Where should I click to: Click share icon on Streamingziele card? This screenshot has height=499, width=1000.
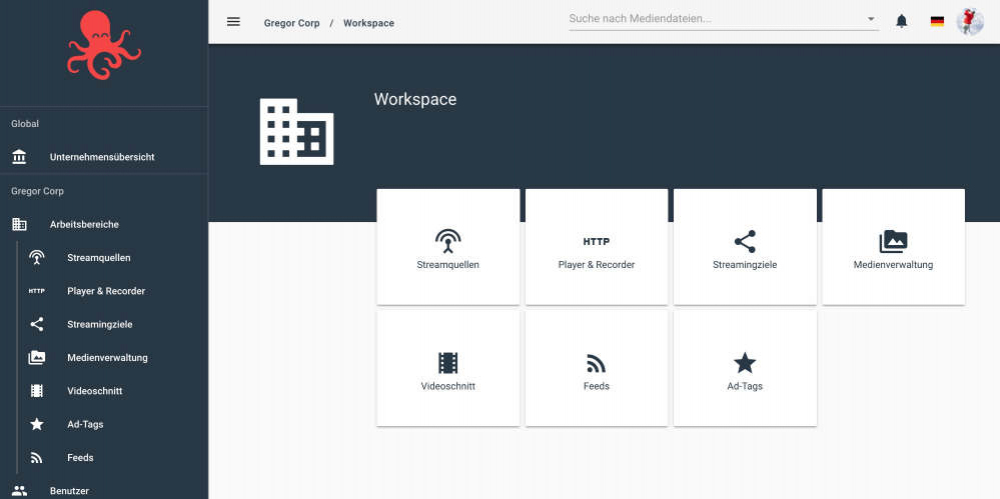tap(745, 242)
